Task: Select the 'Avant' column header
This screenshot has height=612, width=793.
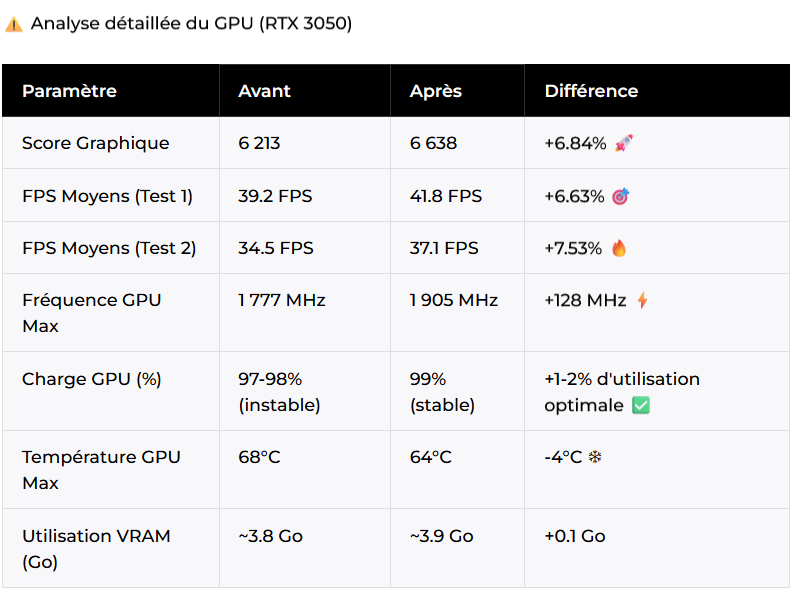Action: (264, 91)
